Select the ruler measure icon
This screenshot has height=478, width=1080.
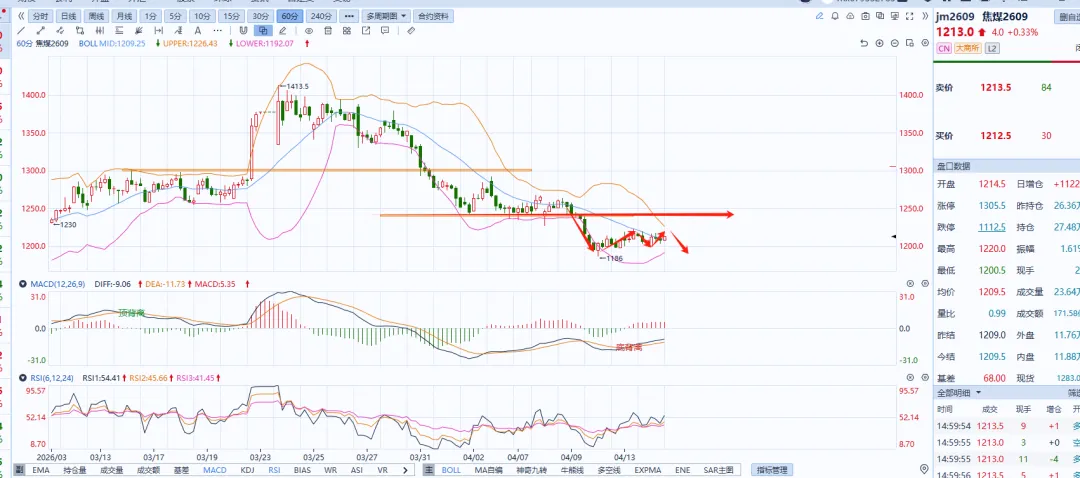[411, 30]
